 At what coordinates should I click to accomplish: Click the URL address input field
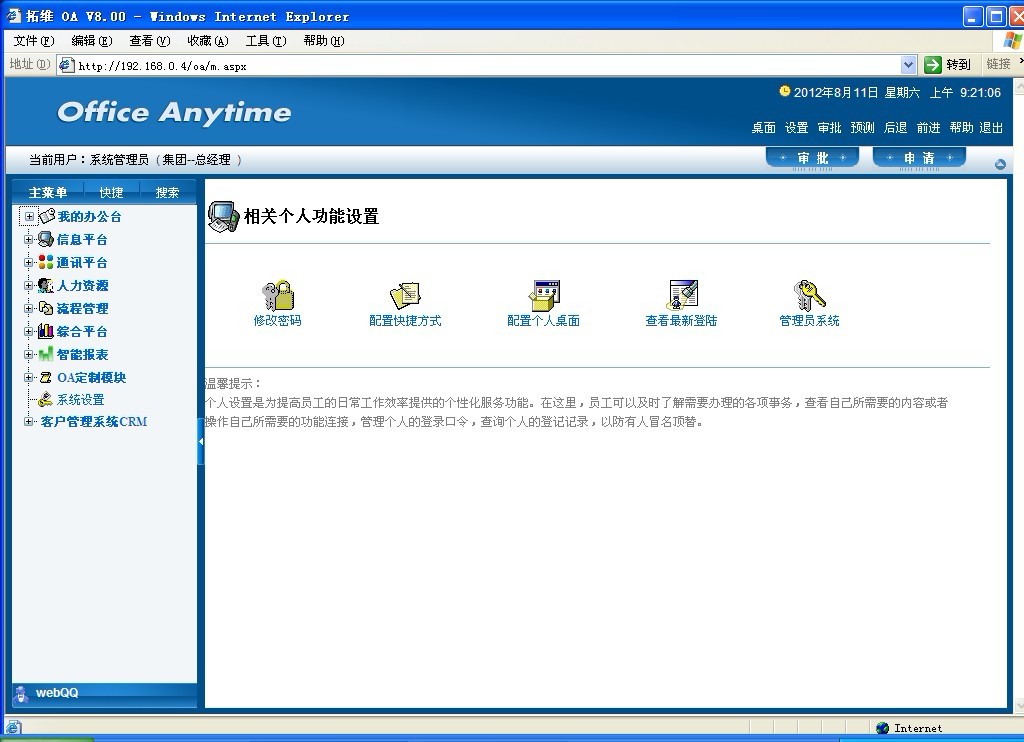coord(480,66)
